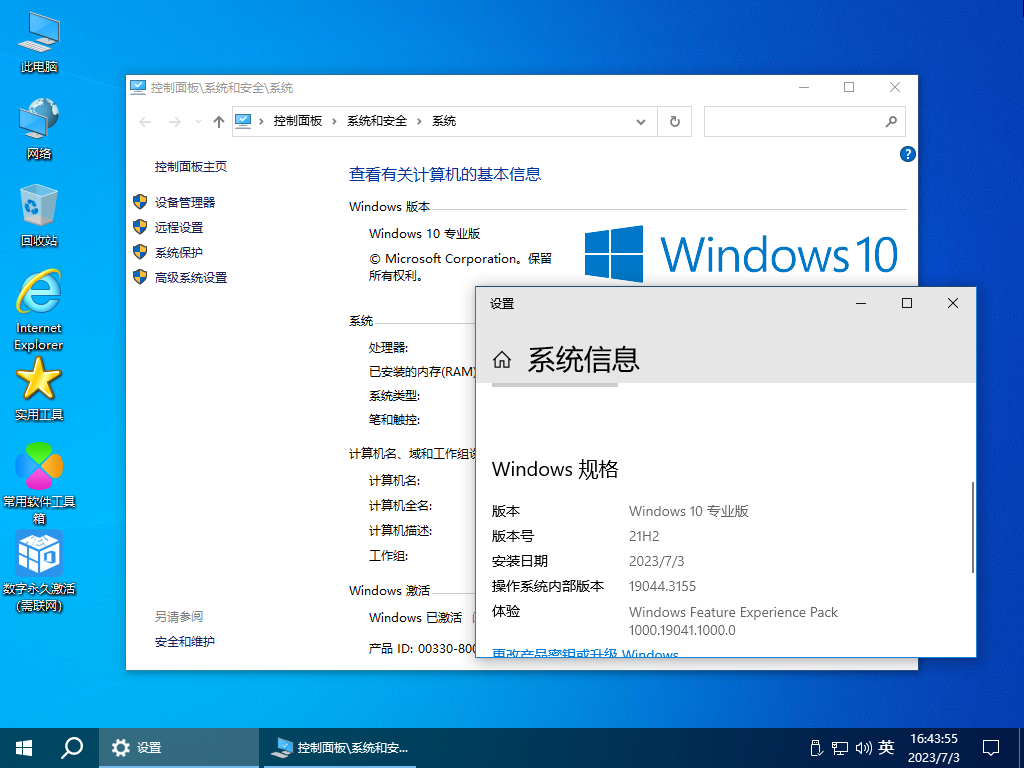
Task: Open 安全和维护 link
Action: 185,641
